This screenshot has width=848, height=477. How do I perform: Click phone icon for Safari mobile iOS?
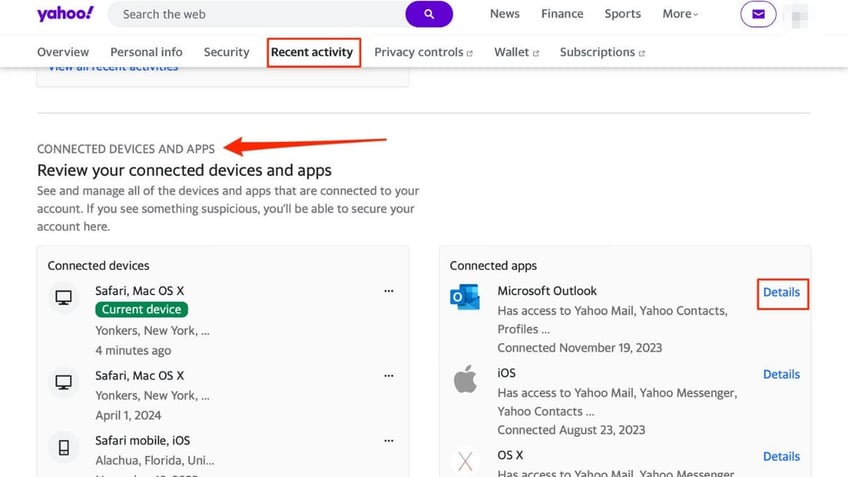point(64,447)
